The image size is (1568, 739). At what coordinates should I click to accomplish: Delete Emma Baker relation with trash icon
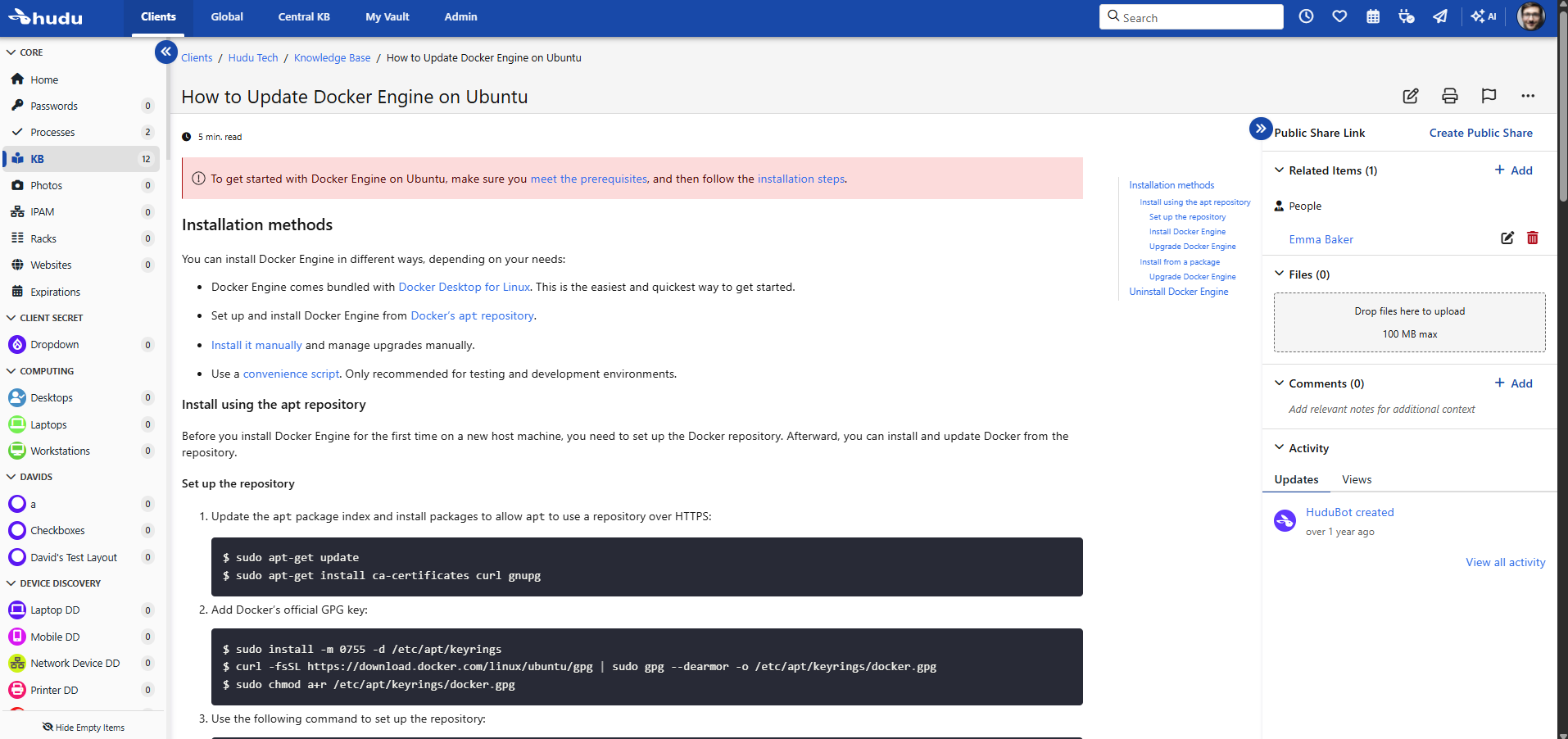click(x=1533, y=238)
